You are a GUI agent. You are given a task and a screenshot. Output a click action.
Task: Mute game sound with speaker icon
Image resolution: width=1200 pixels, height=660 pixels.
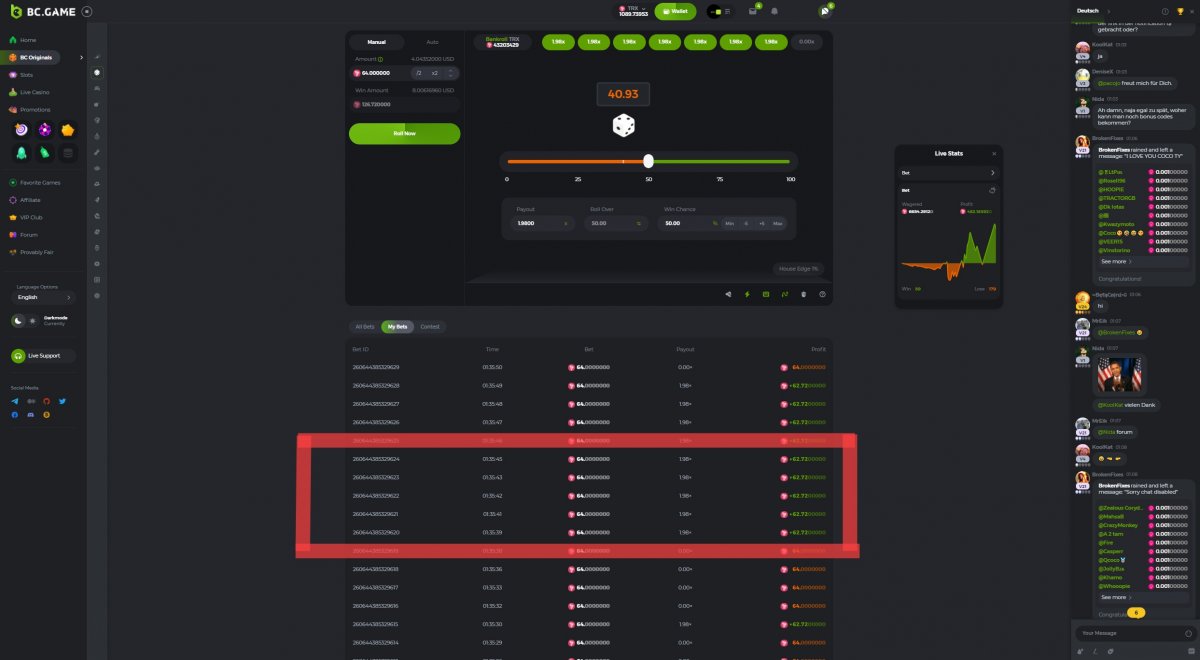tap(728, 294)
